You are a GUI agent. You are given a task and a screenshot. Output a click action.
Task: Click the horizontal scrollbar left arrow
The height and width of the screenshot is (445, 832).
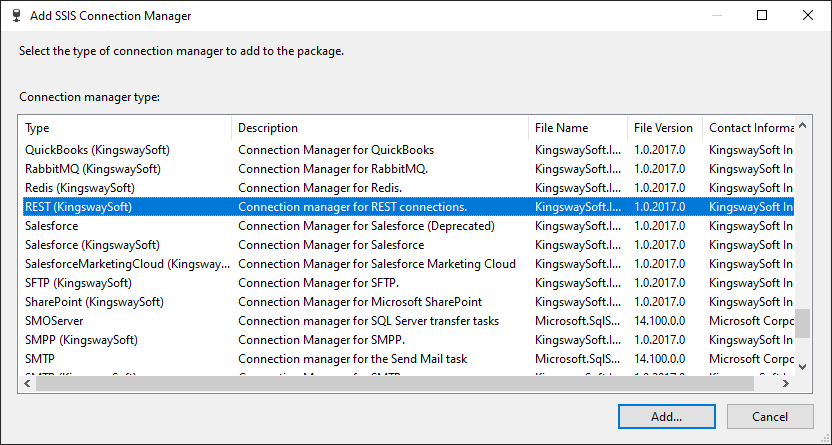[27, 383]
